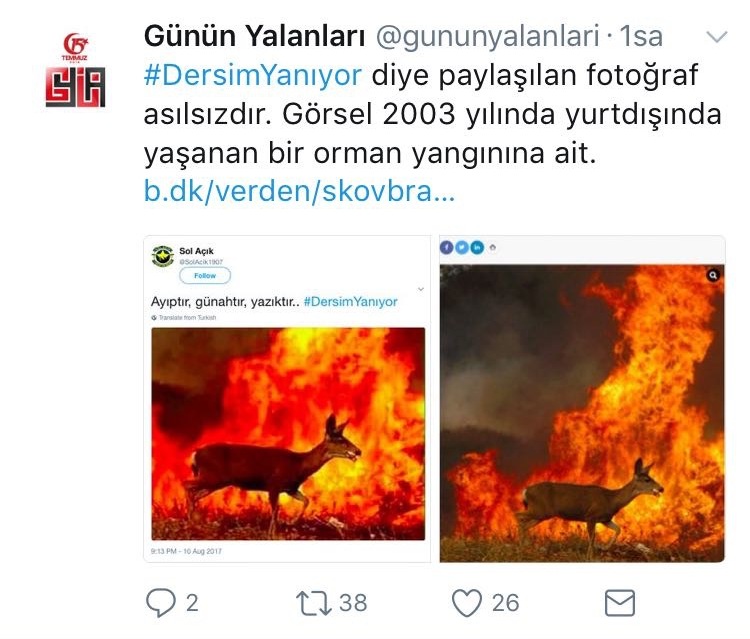Screen dimensions: 750x639
Task: Click Translate from Turkish link
Action: [x=184, y=318]
